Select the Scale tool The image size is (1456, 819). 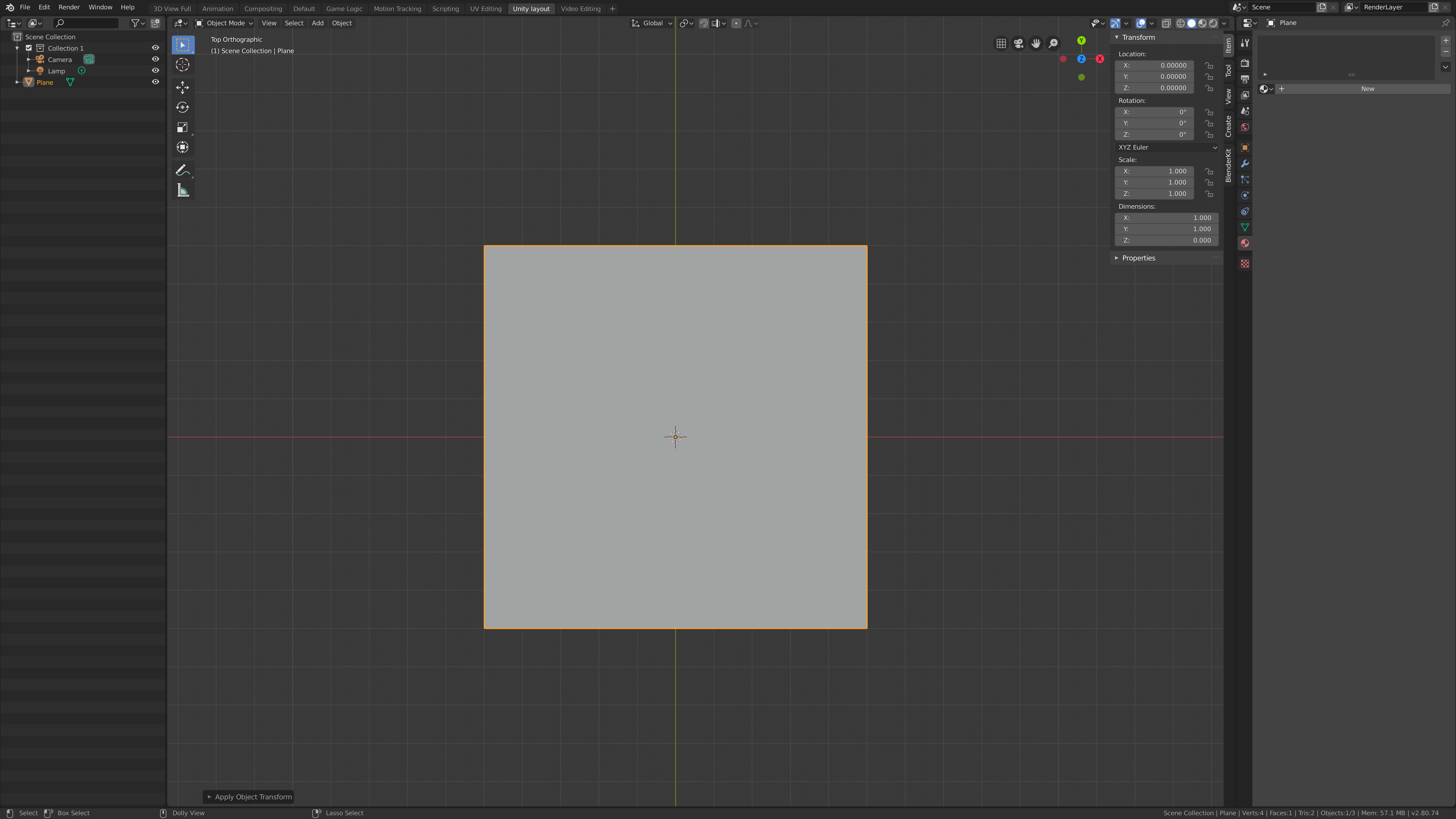pos(183,128)
